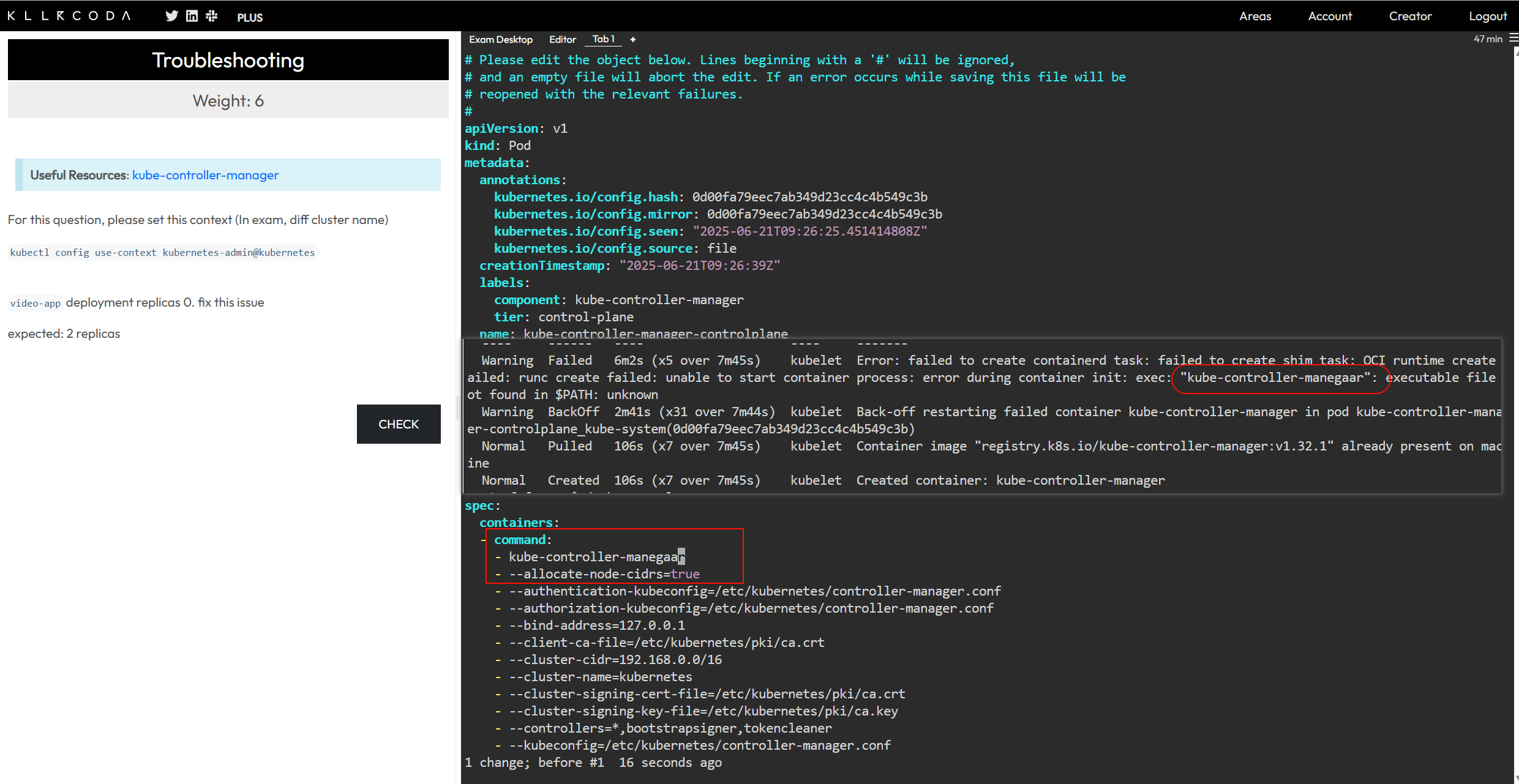Select Tab 1 terminal tab

[603, 39]
